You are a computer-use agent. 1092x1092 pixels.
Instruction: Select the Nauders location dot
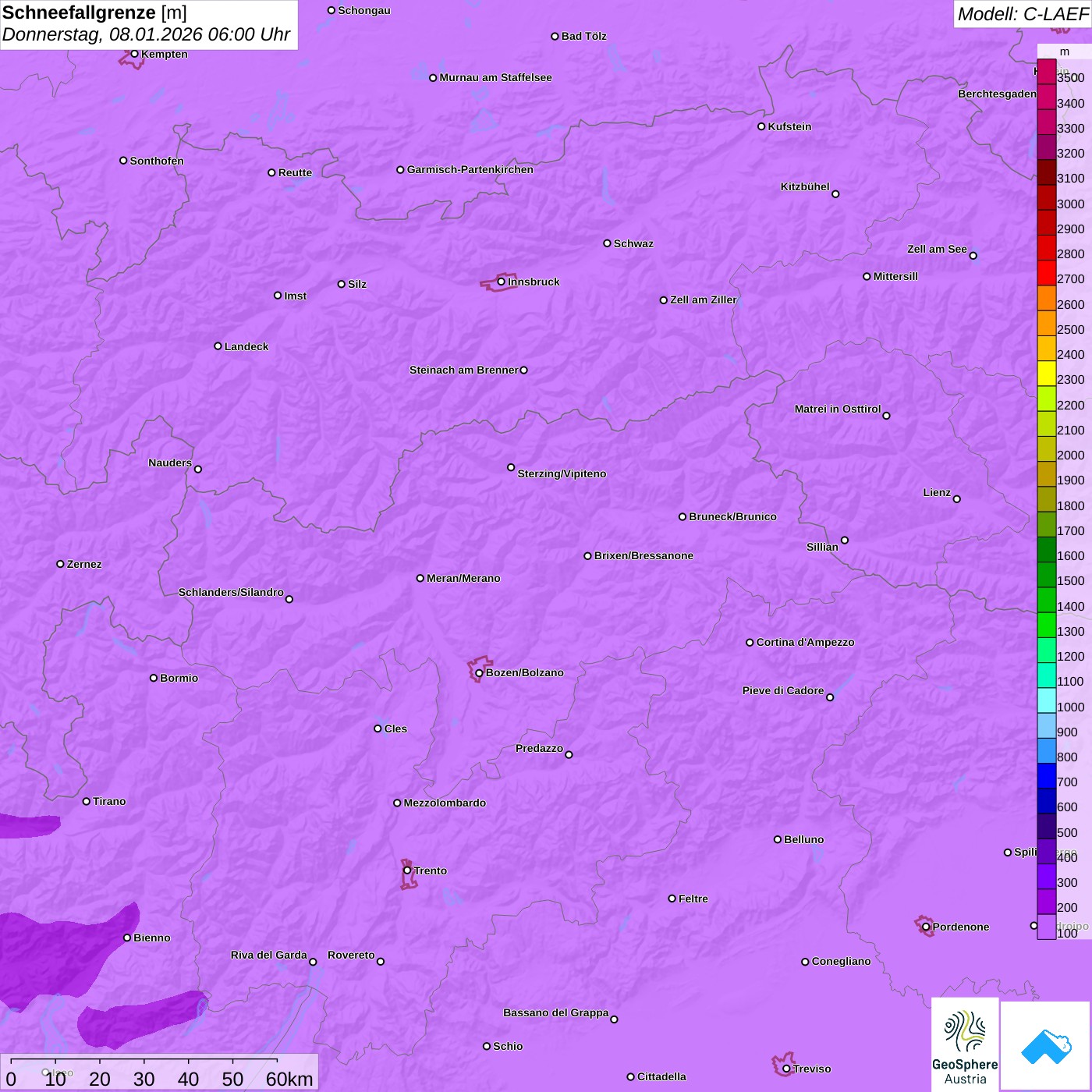198,470
